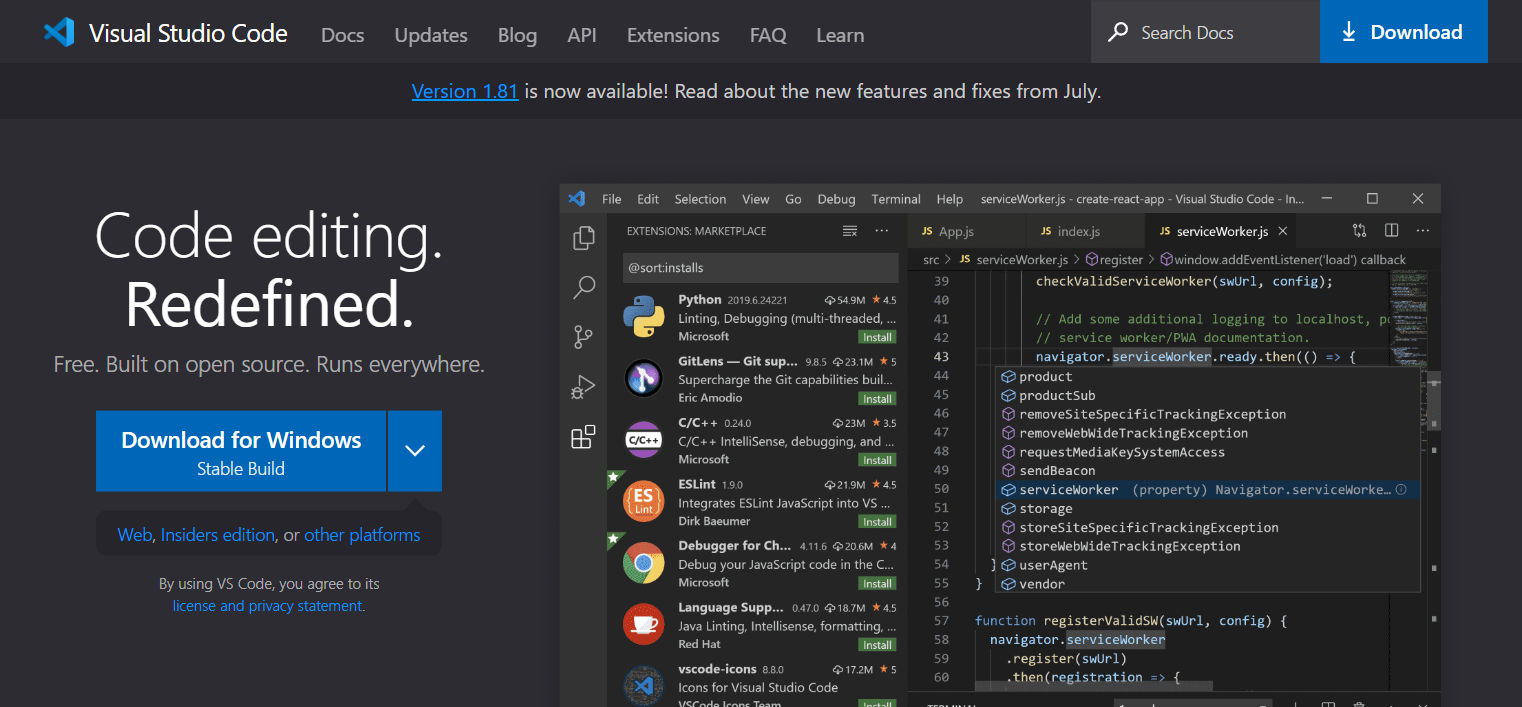
Task: Switch to the index.js editor tab
Action: pos(1077,231)
